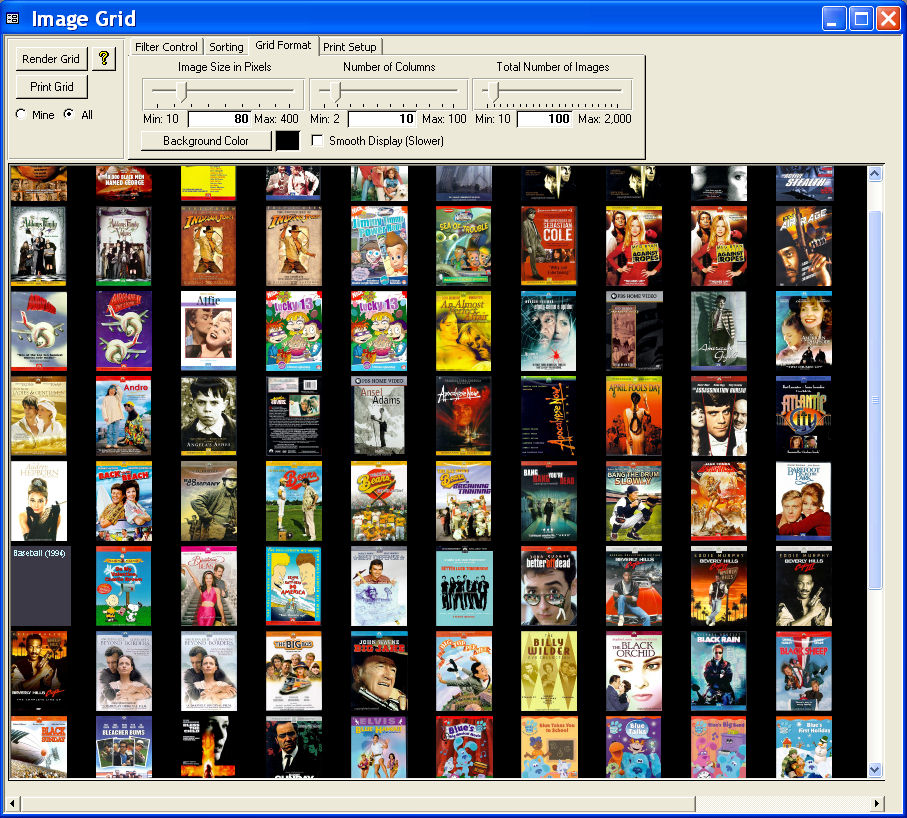Image resolution: width=907 pixels, height=818 pixels.
Task: Open the Sorting tab
Action: [x=226, y=47]
